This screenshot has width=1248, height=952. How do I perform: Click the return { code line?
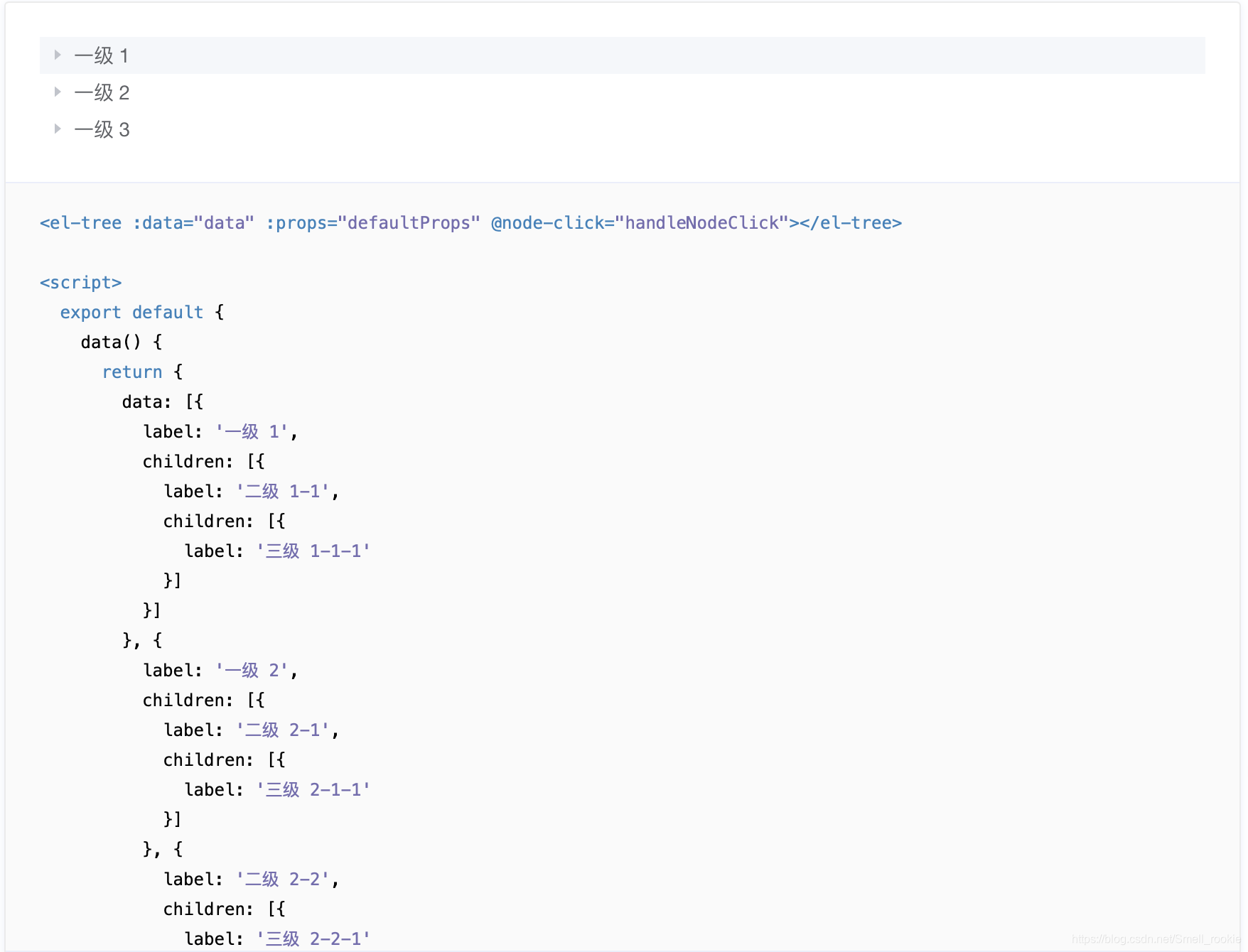[x=142, y=372]
